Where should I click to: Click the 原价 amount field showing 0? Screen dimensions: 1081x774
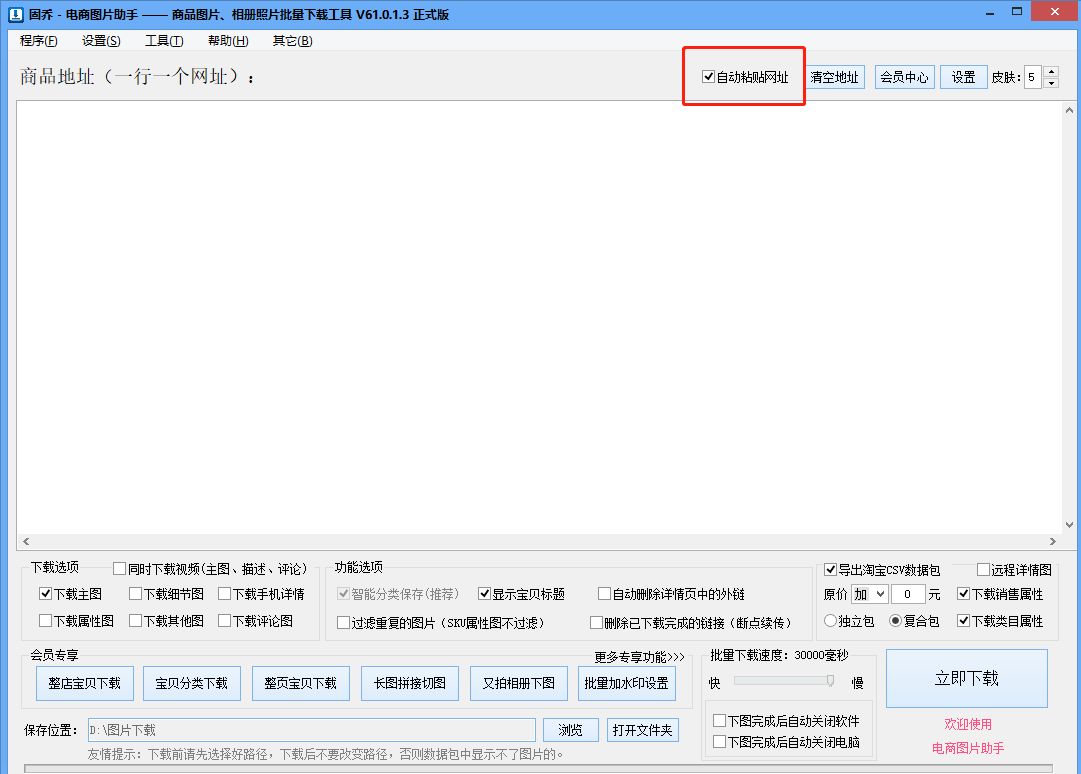[x=907, y=594]
